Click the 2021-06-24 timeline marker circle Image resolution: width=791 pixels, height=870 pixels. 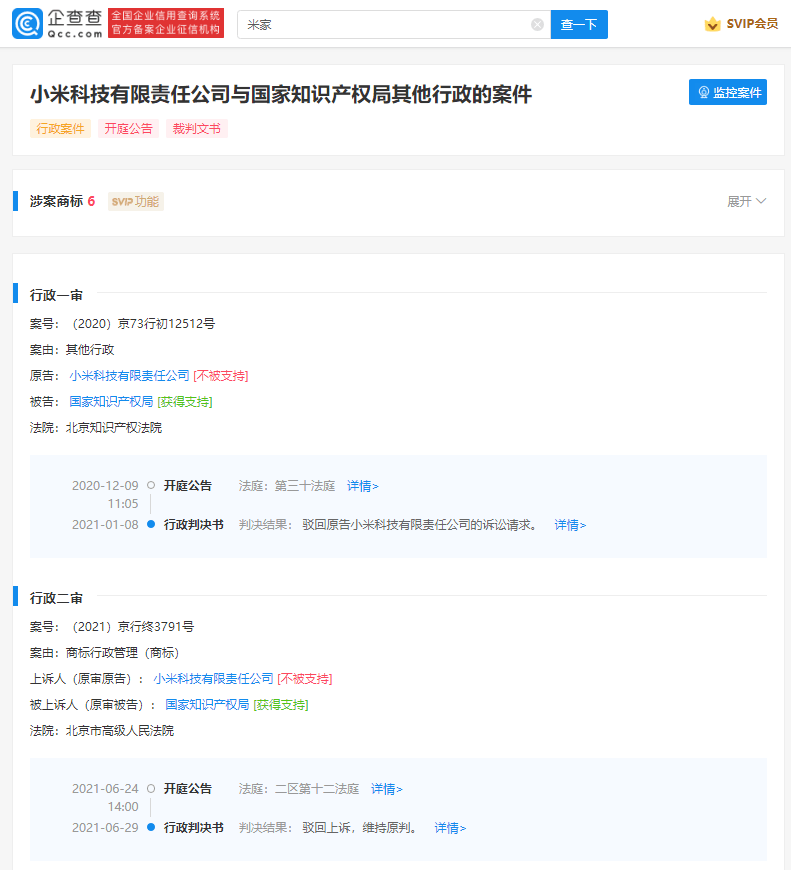(x=151, y=788)
